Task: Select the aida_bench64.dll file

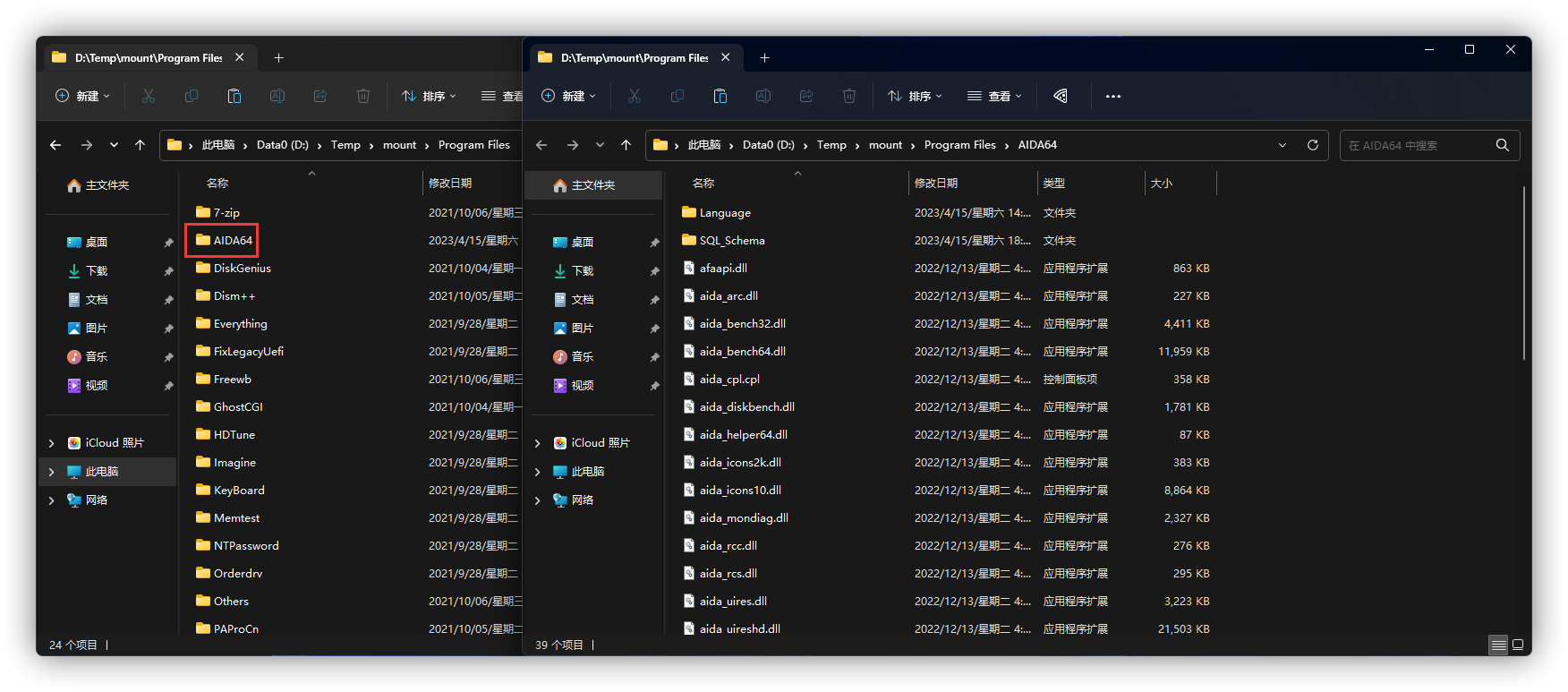Action: click(x=742, y=352)
